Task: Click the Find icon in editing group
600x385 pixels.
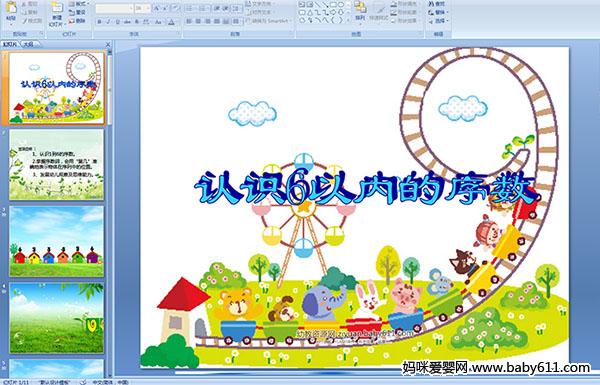Action: tap(437, 3)
